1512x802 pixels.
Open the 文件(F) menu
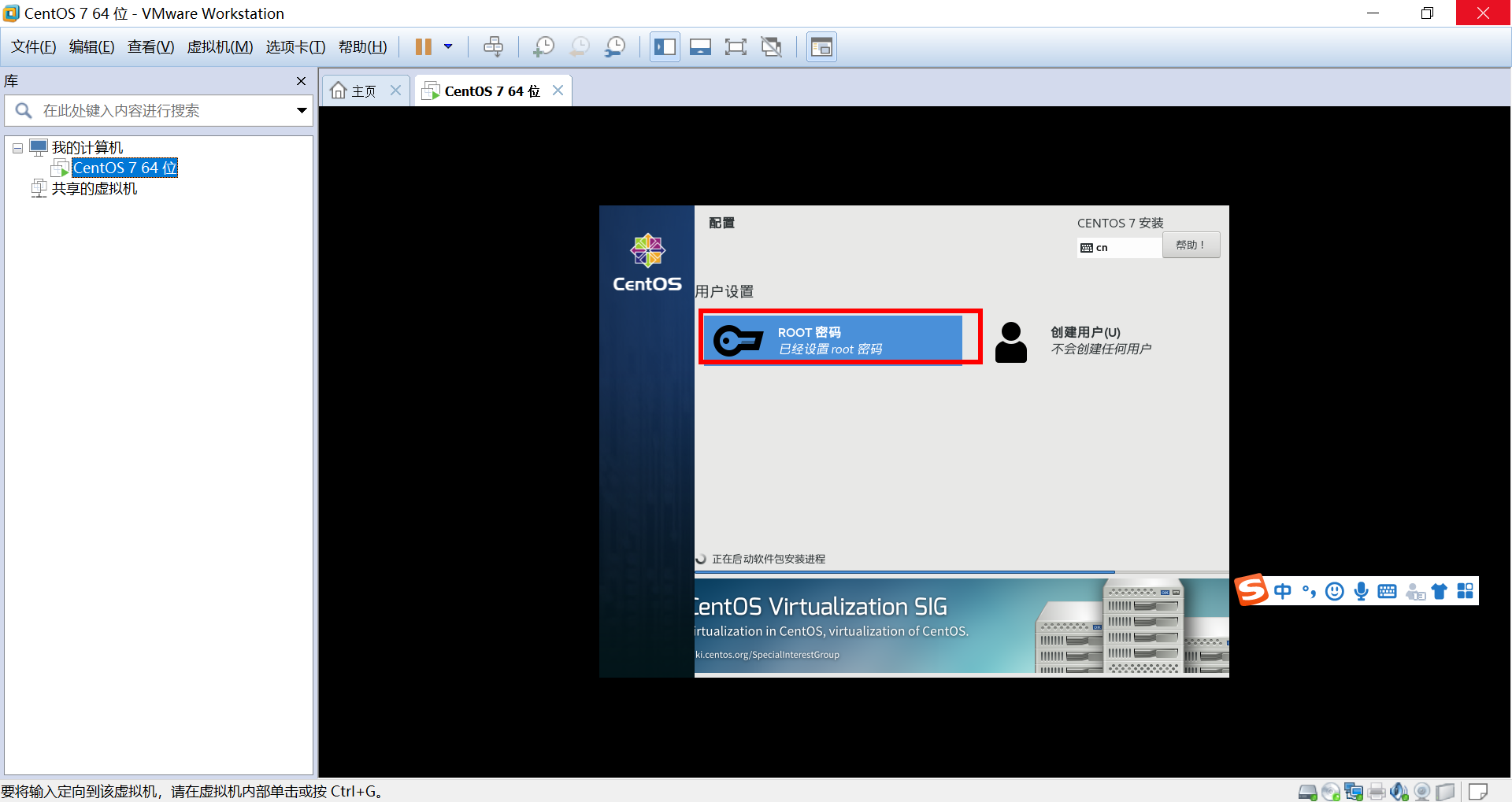(34, 47)
